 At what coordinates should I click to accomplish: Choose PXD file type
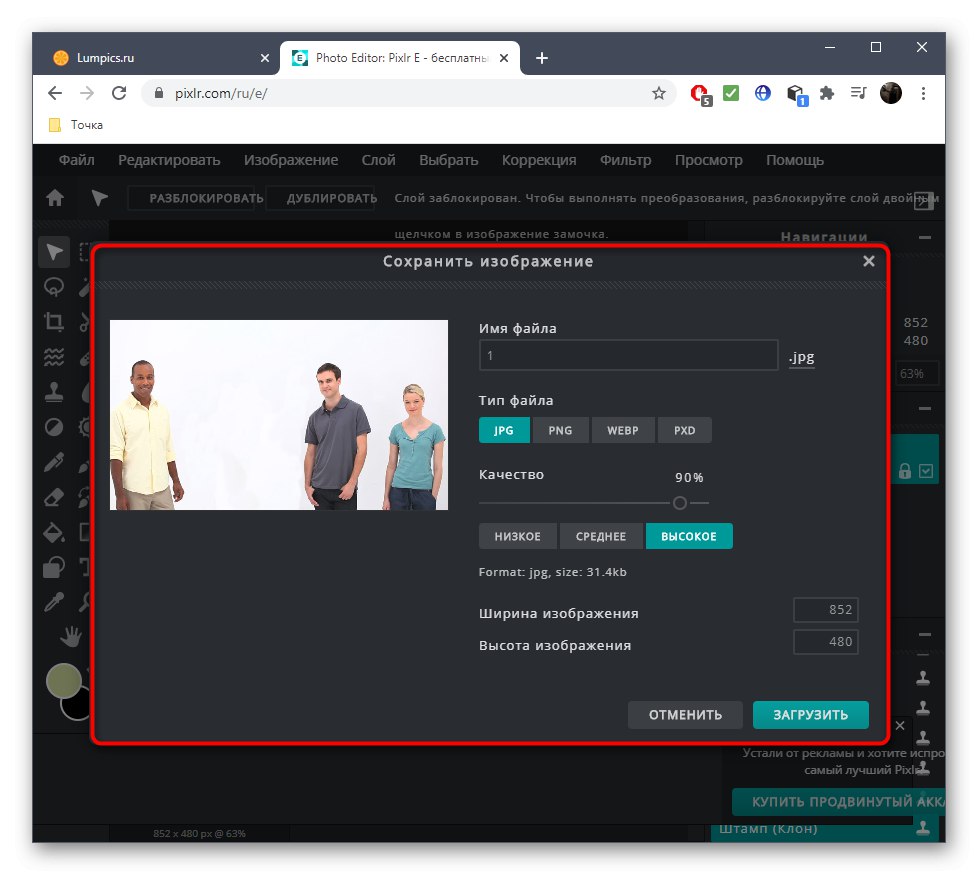684,430
